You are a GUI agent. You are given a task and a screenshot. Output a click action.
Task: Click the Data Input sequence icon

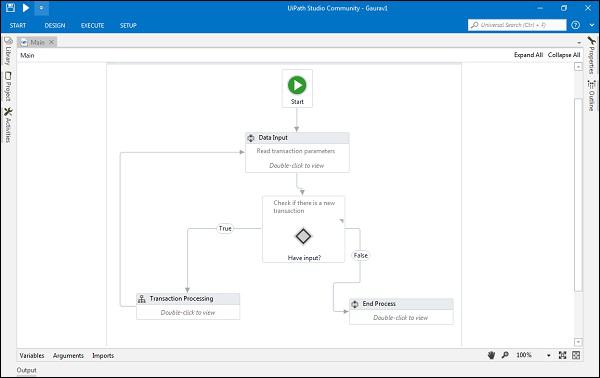[x=251, y=138]
